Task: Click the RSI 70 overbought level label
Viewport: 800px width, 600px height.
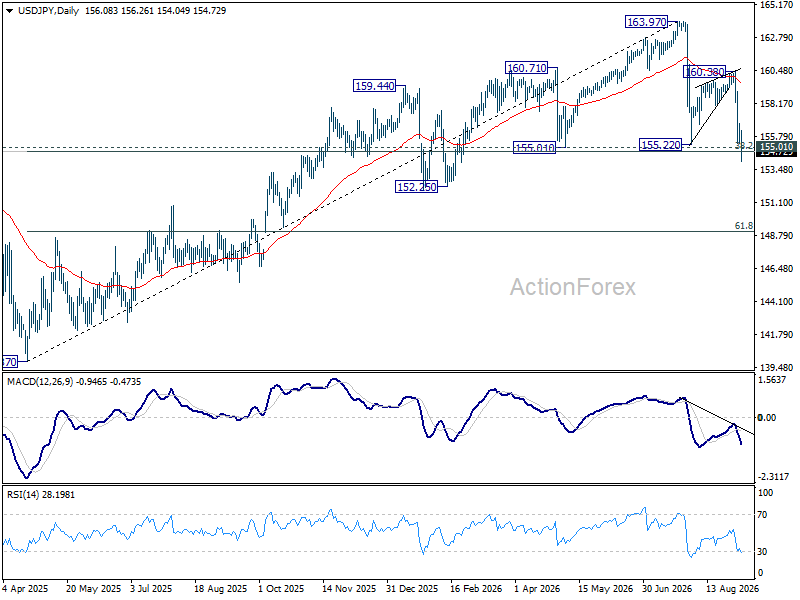Action: [x=762, y=515]
